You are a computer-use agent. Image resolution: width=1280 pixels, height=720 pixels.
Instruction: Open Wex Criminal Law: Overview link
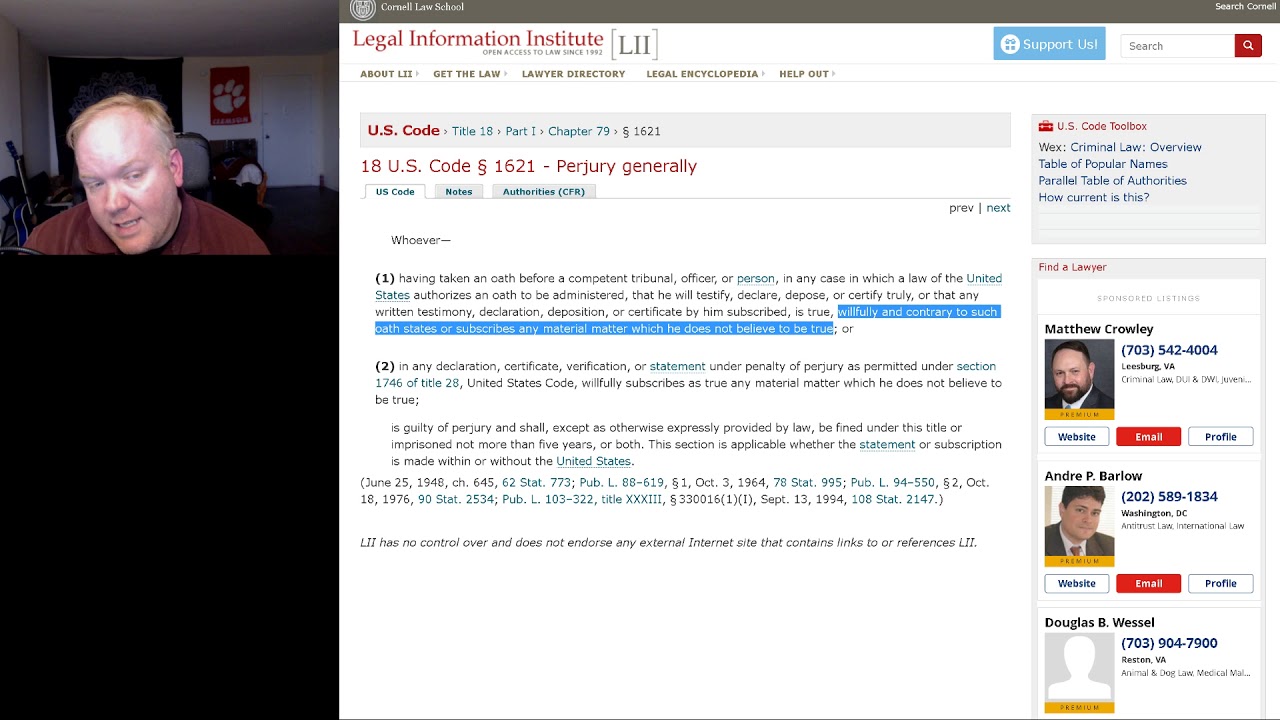click(x=1136, y=147)
